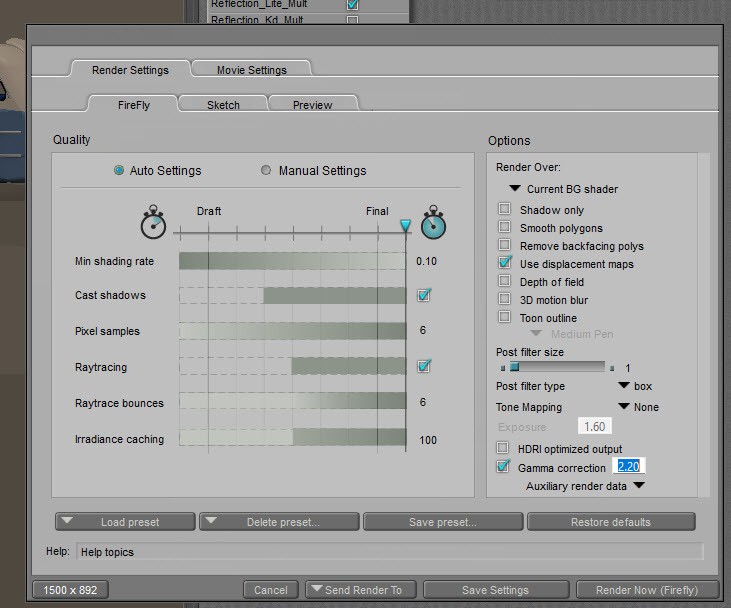Enable Depth of field checkbox
Image resolution: width=731 pixels, height=608 pixels.
tap(504, 281)
